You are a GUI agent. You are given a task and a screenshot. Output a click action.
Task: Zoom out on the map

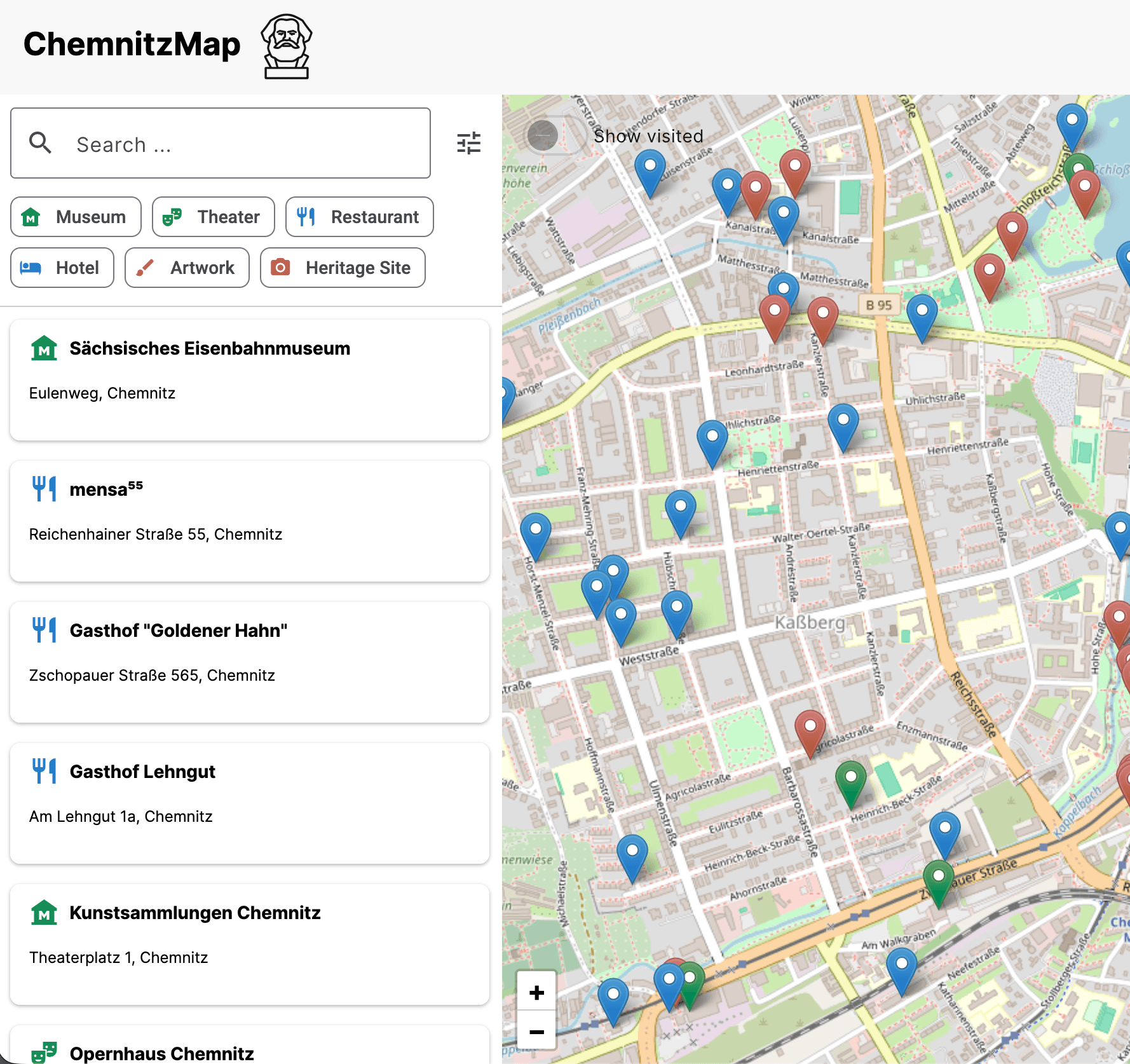coord(537,1031)
